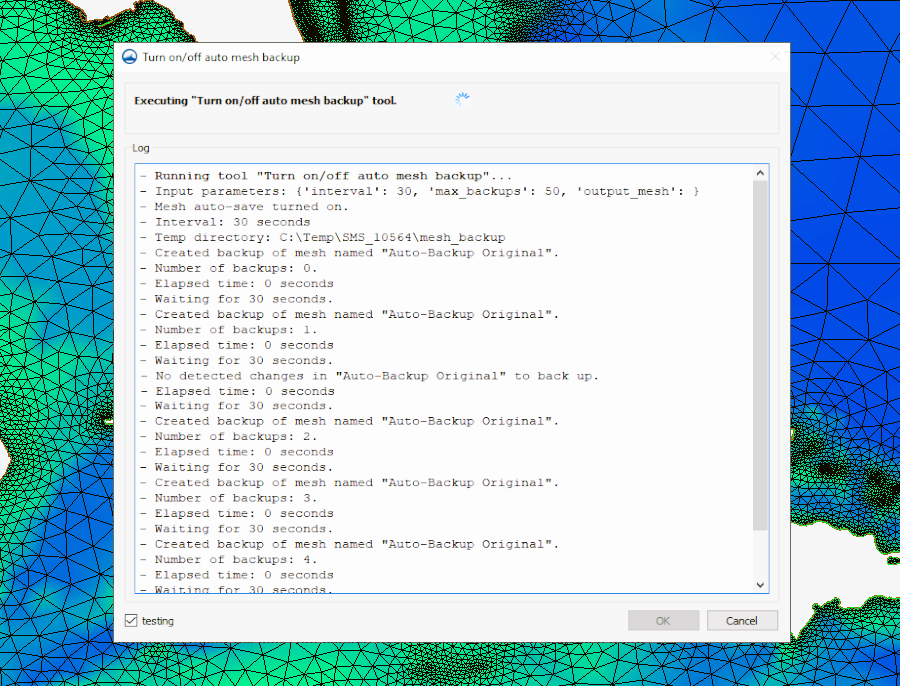Click the Log section label

click(140, 147)
